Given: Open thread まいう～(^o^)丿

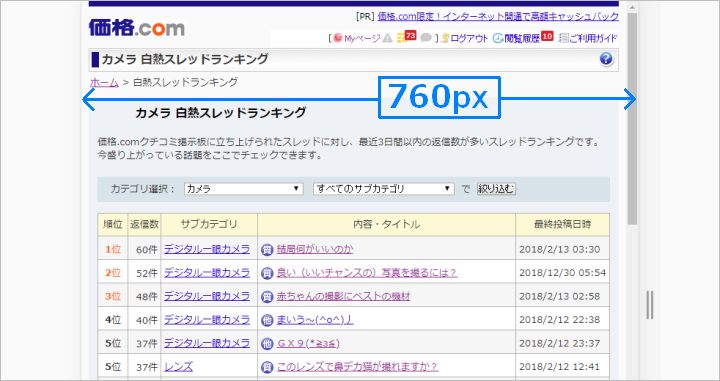Looking at the screenshot, I should [315, 319].
